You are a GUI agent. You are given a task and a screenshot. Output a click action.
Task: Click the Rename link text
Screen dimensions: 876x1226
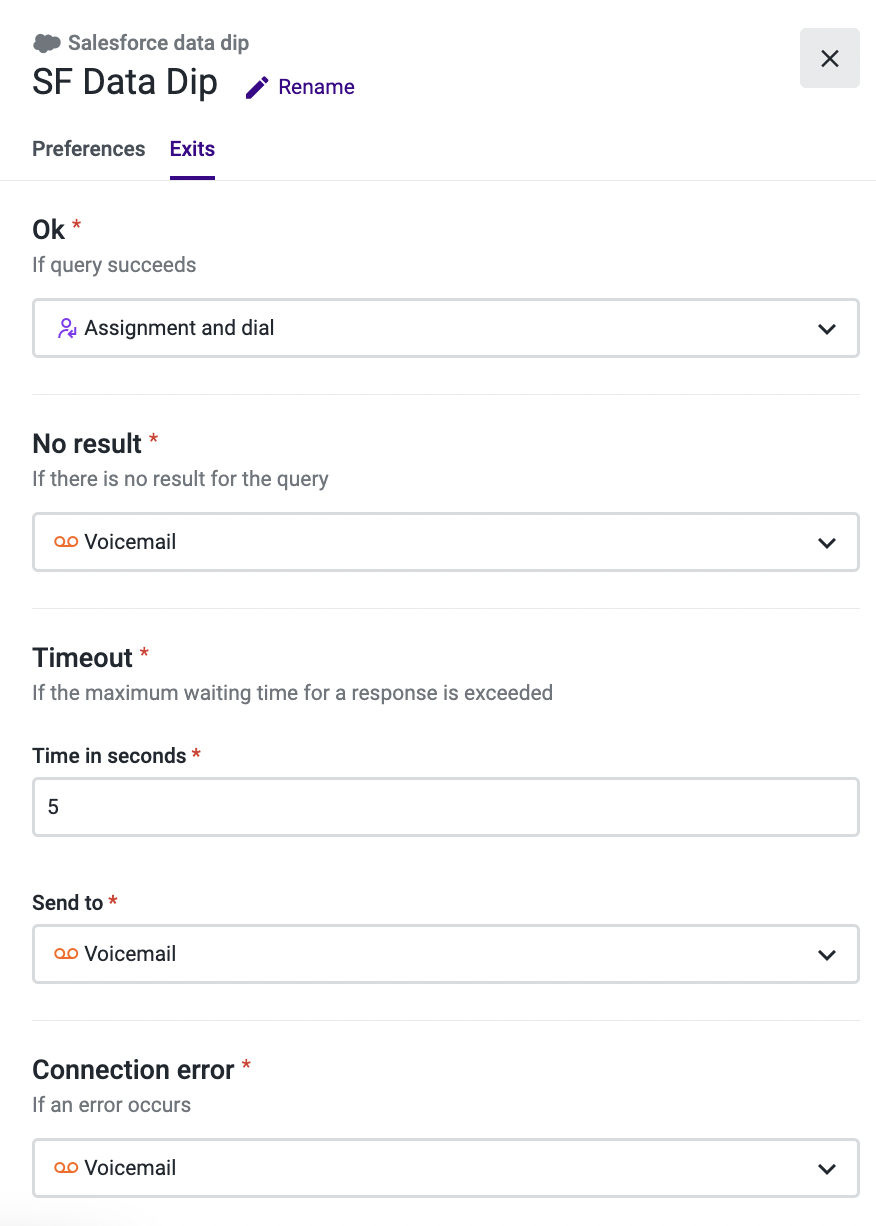point(316,87)
